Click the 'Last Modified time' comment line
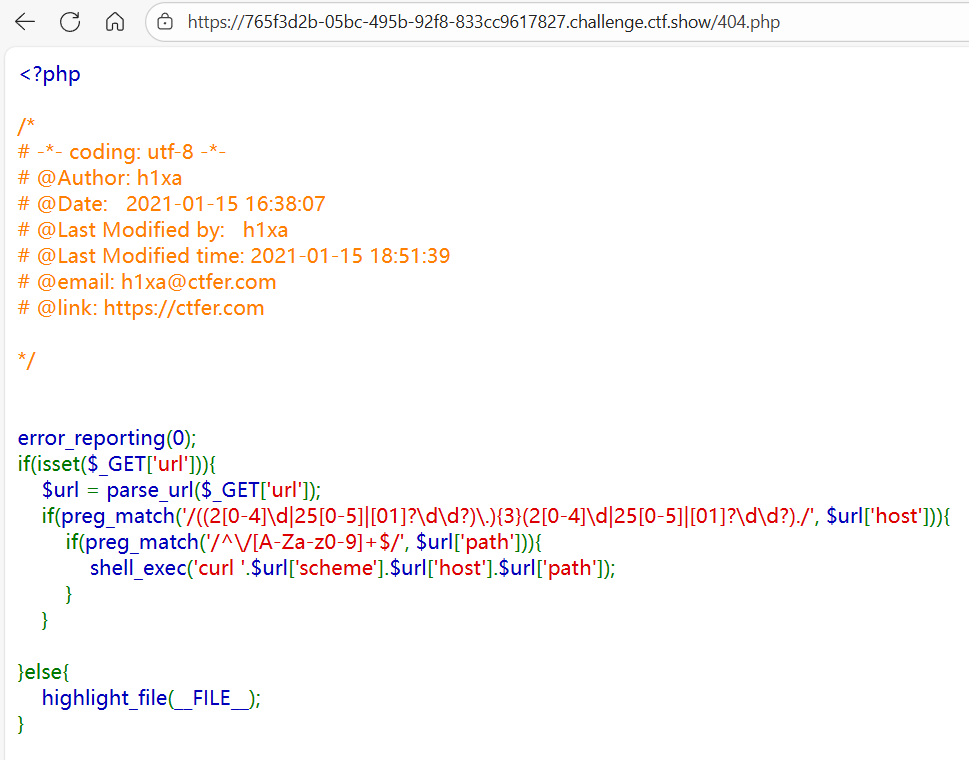The image size is (969, 760). pos(234,256)
